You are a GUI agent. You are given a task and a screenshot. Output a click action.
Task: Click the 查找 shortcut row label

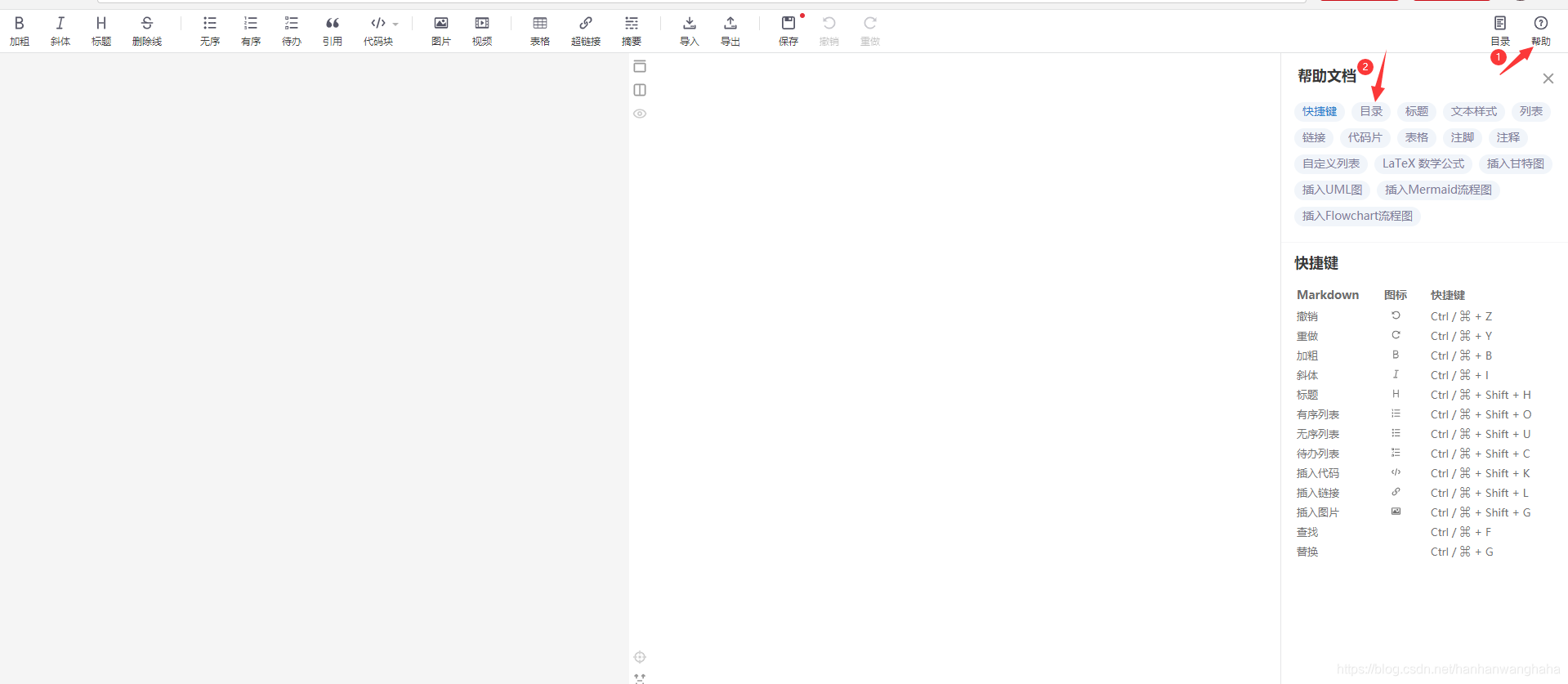coord(1307,532)
